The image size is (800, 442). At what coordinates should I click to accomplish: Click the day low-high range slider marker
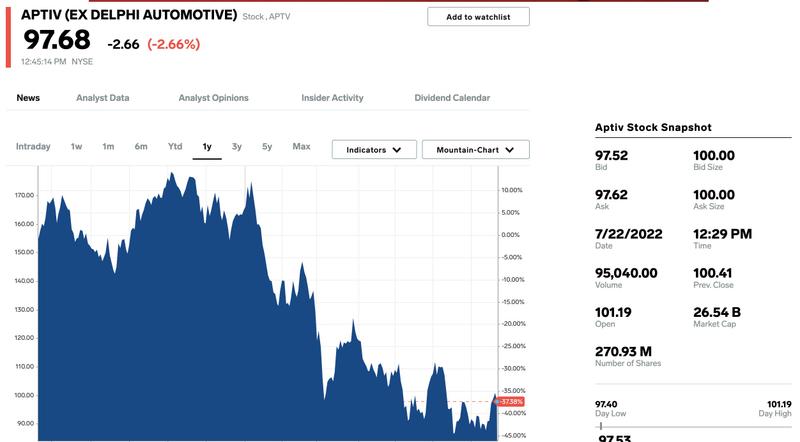click(601, 426)
